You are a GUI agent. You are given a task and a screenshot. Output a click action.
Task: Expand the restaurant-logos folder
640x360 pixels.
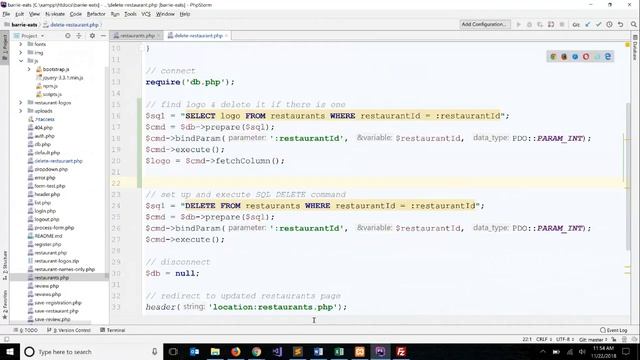(21, 103)
